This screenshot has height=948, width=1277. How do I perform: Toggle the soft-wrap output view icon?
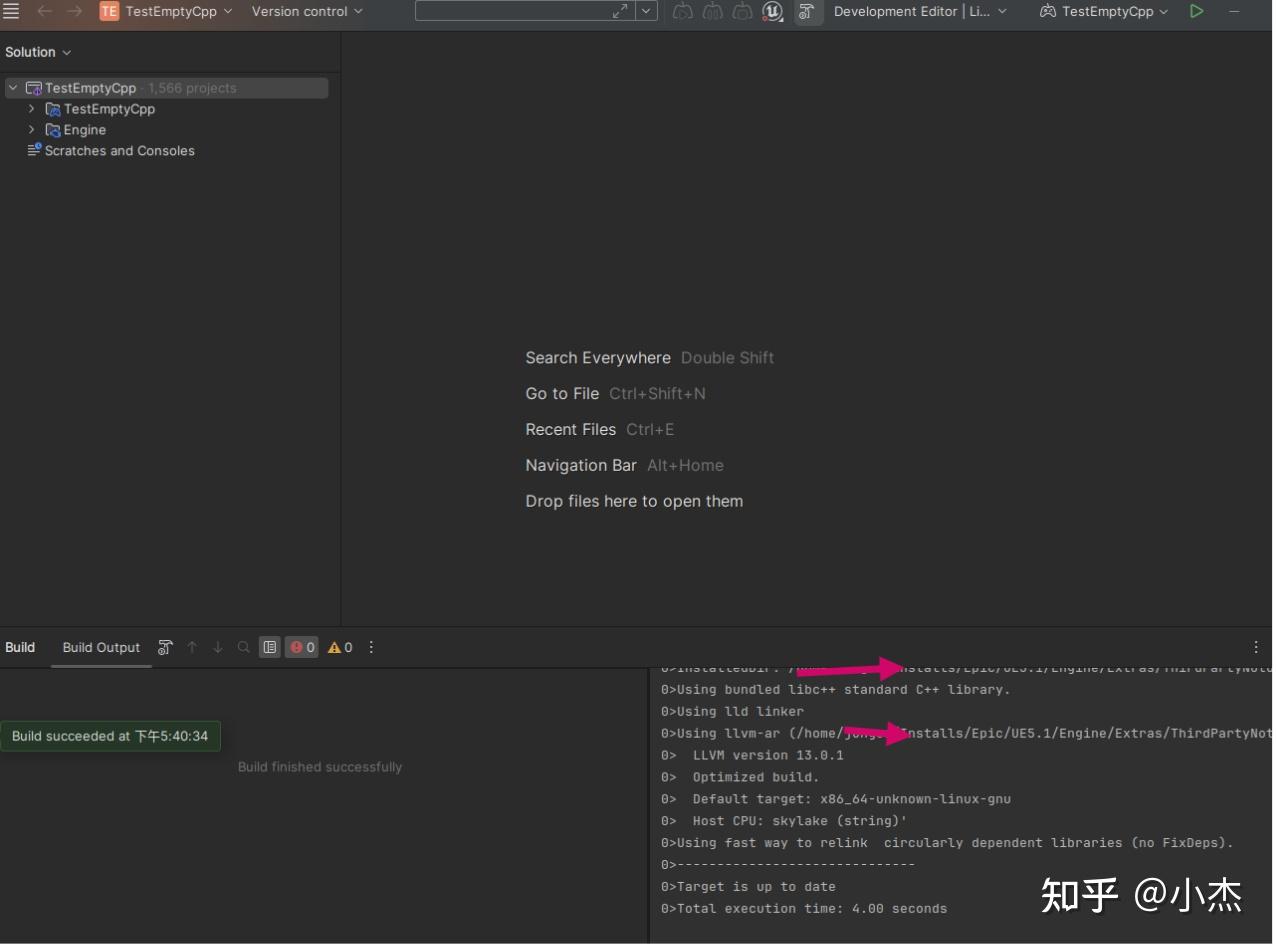click(269, 647)
